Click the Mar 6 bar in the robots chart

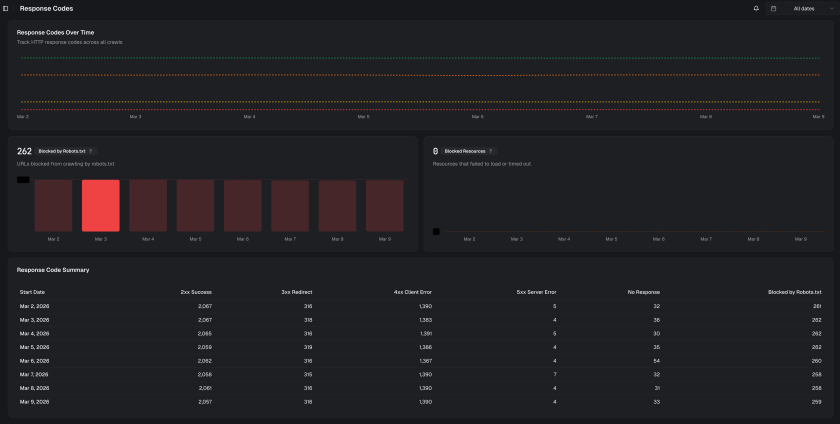[242, 206]
